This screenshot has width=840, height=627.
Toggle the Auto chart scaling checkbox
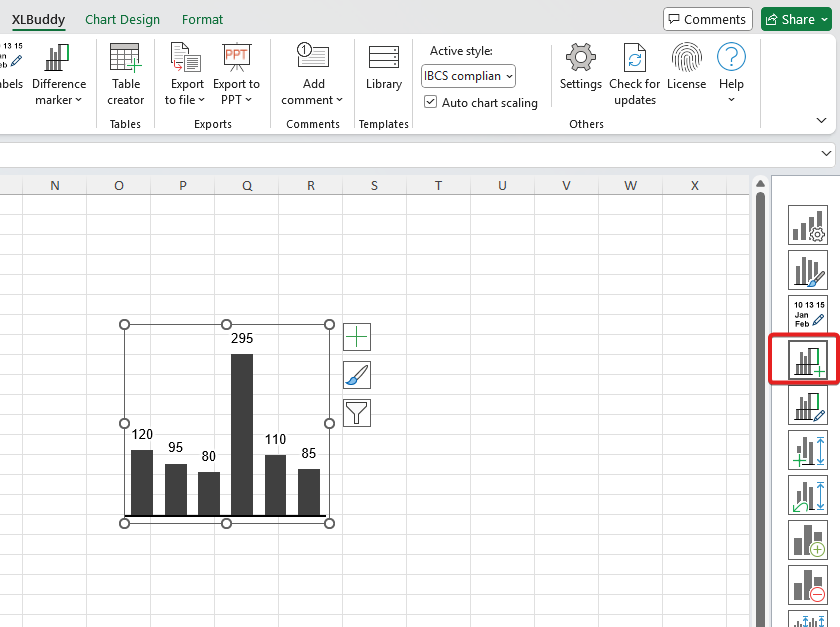click(431, 102)
